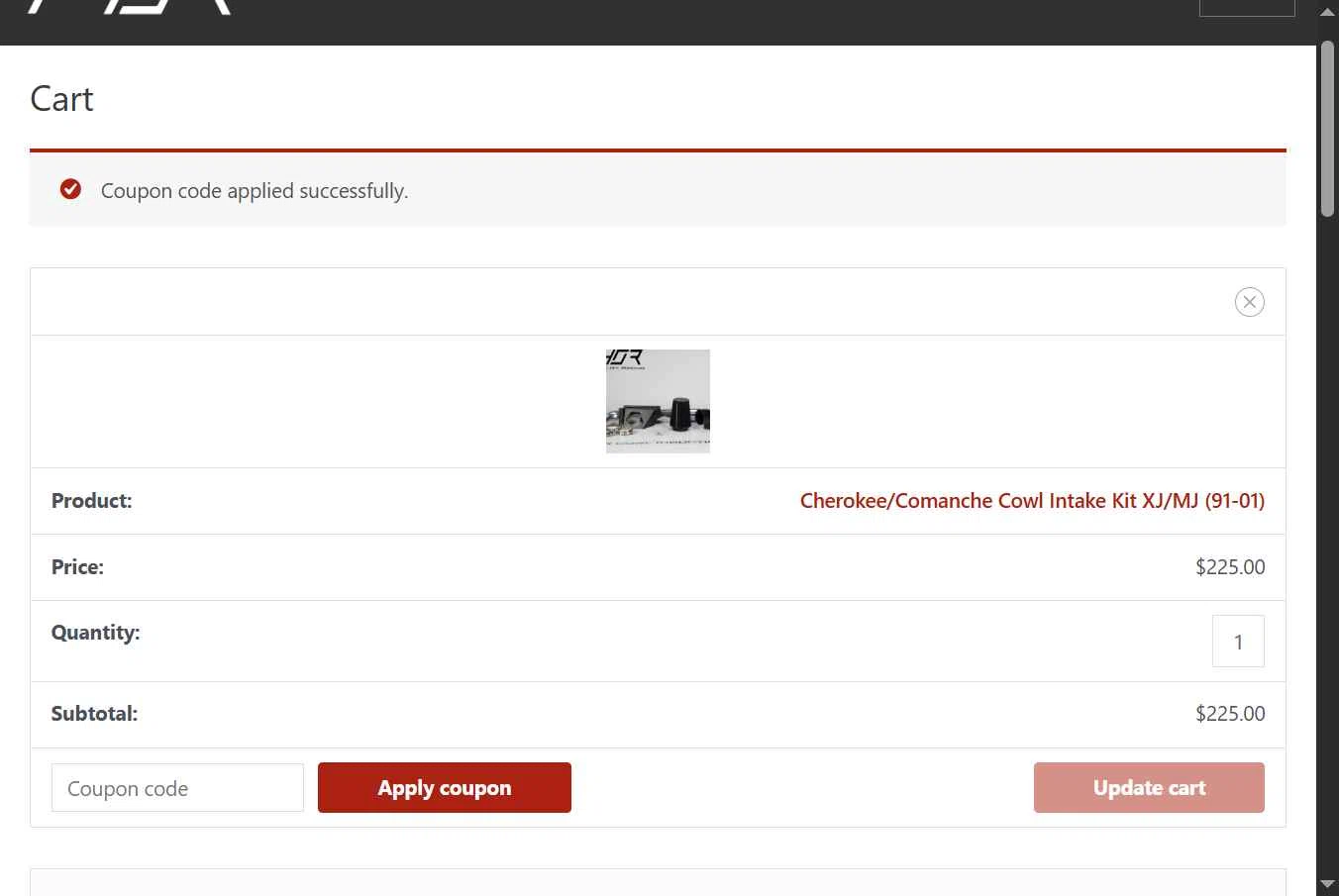The image size is (1339, 896).
Task: Click the Product: label
Action: click(x=91, y=501)
